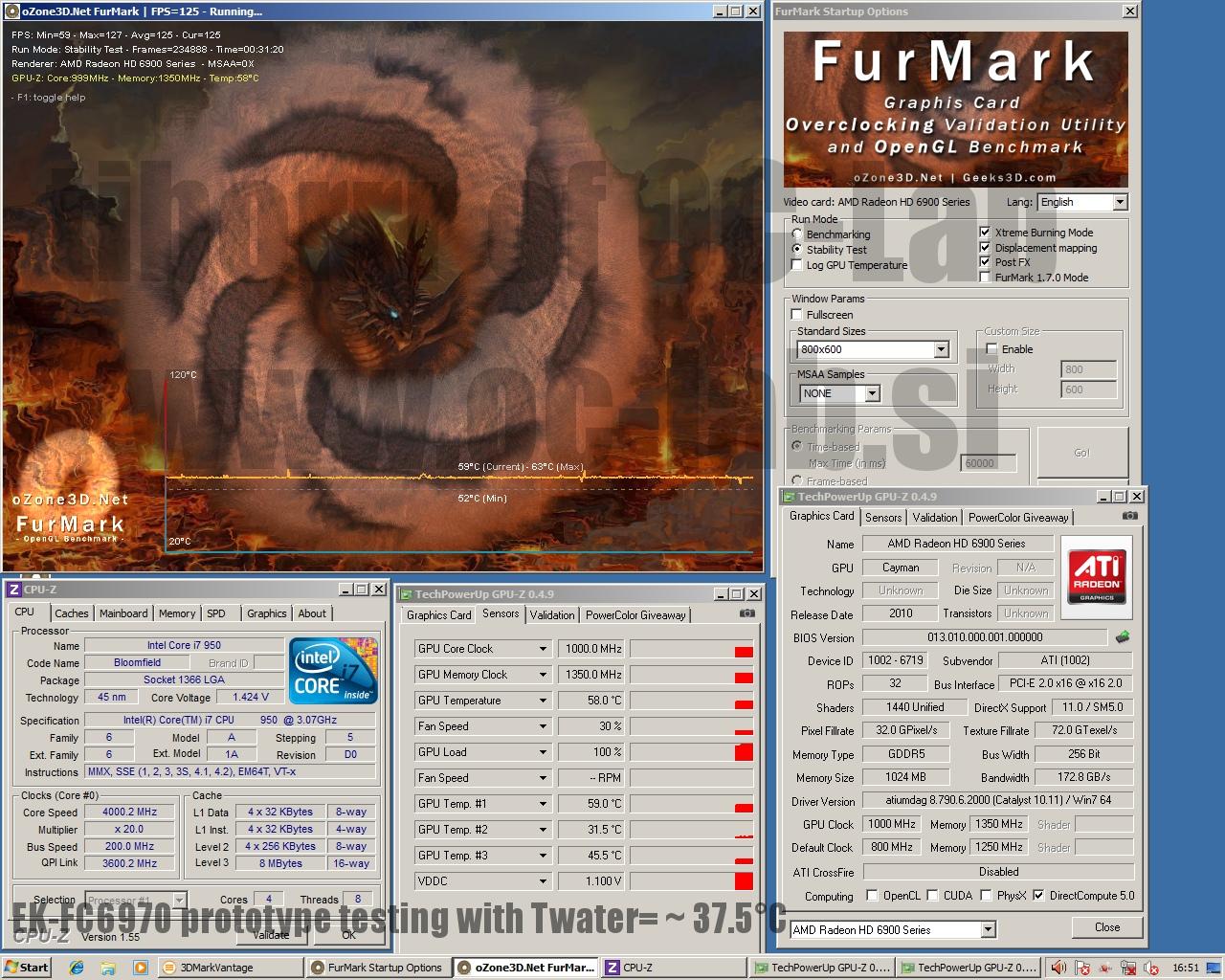The height and width of the screenshot is (980, 1225).
Task: Expand the GPU Memory Clock sensor dropdown
Action: (543, 675)
